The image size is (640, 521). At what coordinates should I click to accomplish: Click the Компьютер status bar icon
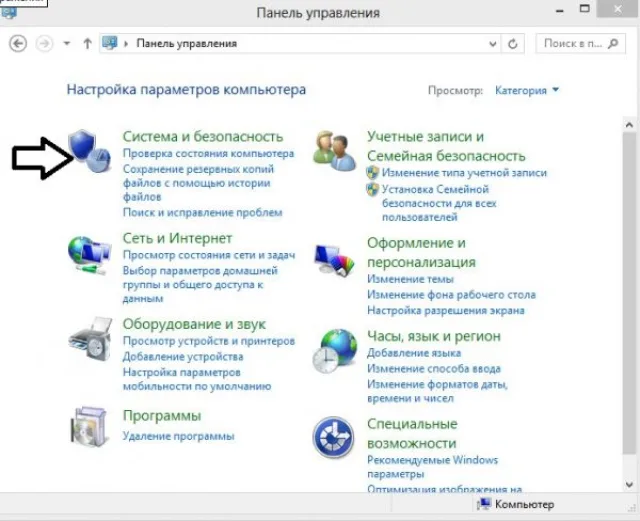(484, 504)
